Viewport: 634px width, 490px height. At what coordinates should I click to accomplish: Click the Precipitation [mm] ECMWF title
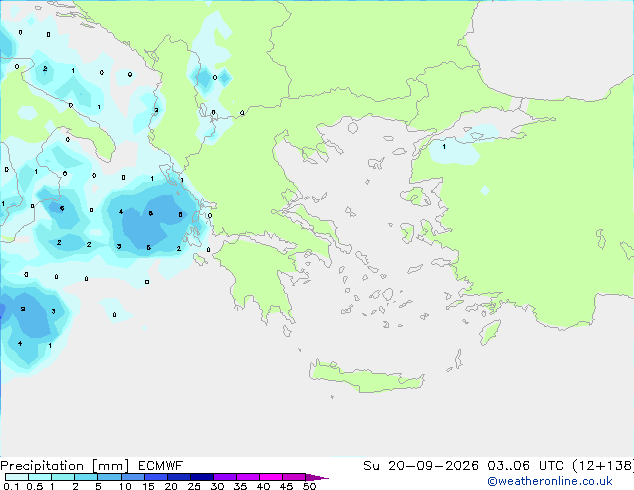click(x=92, y=466)
